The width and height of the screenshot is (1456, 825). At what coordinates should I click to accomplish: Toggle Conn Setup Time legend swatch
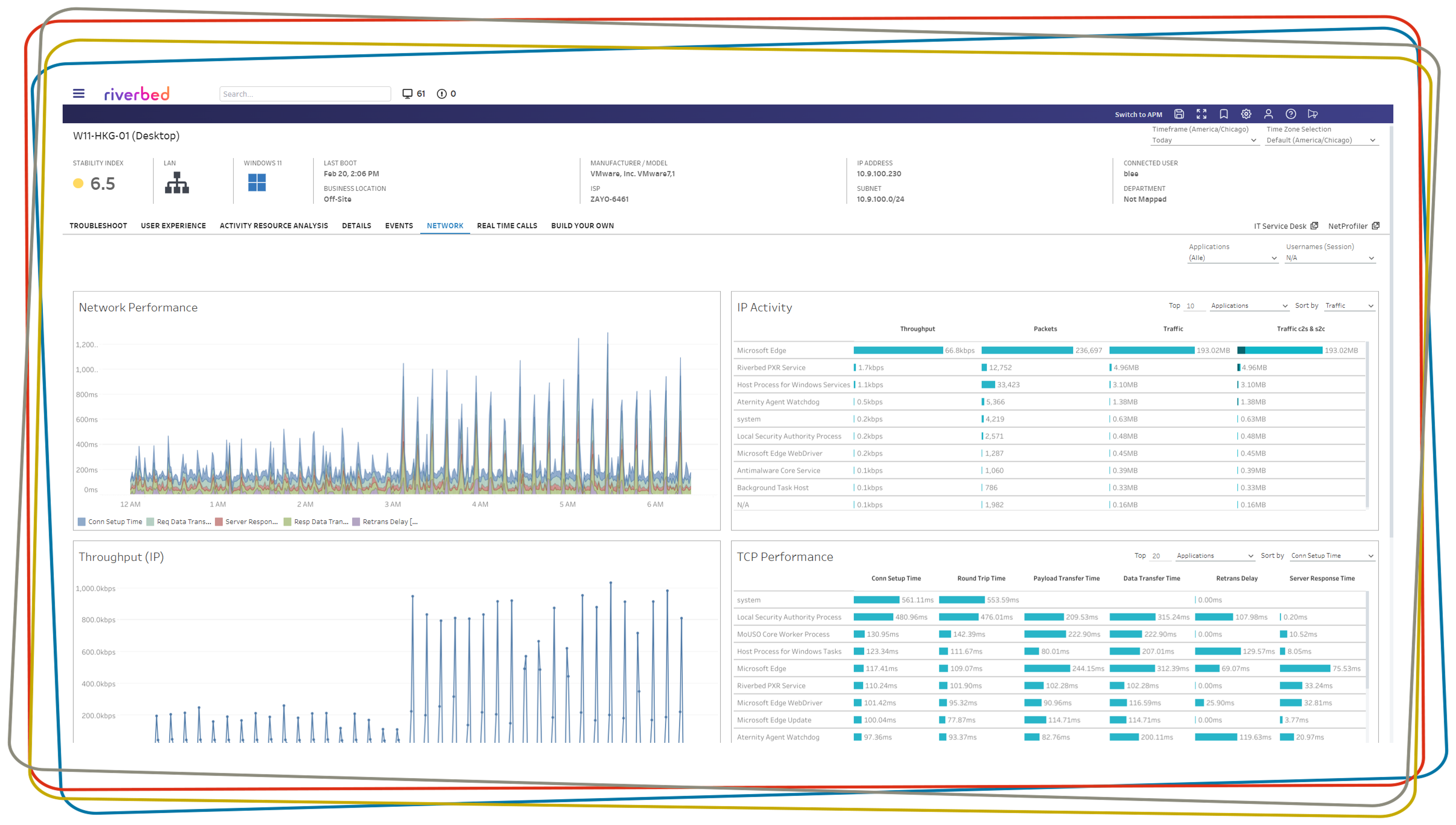[82, 522]
